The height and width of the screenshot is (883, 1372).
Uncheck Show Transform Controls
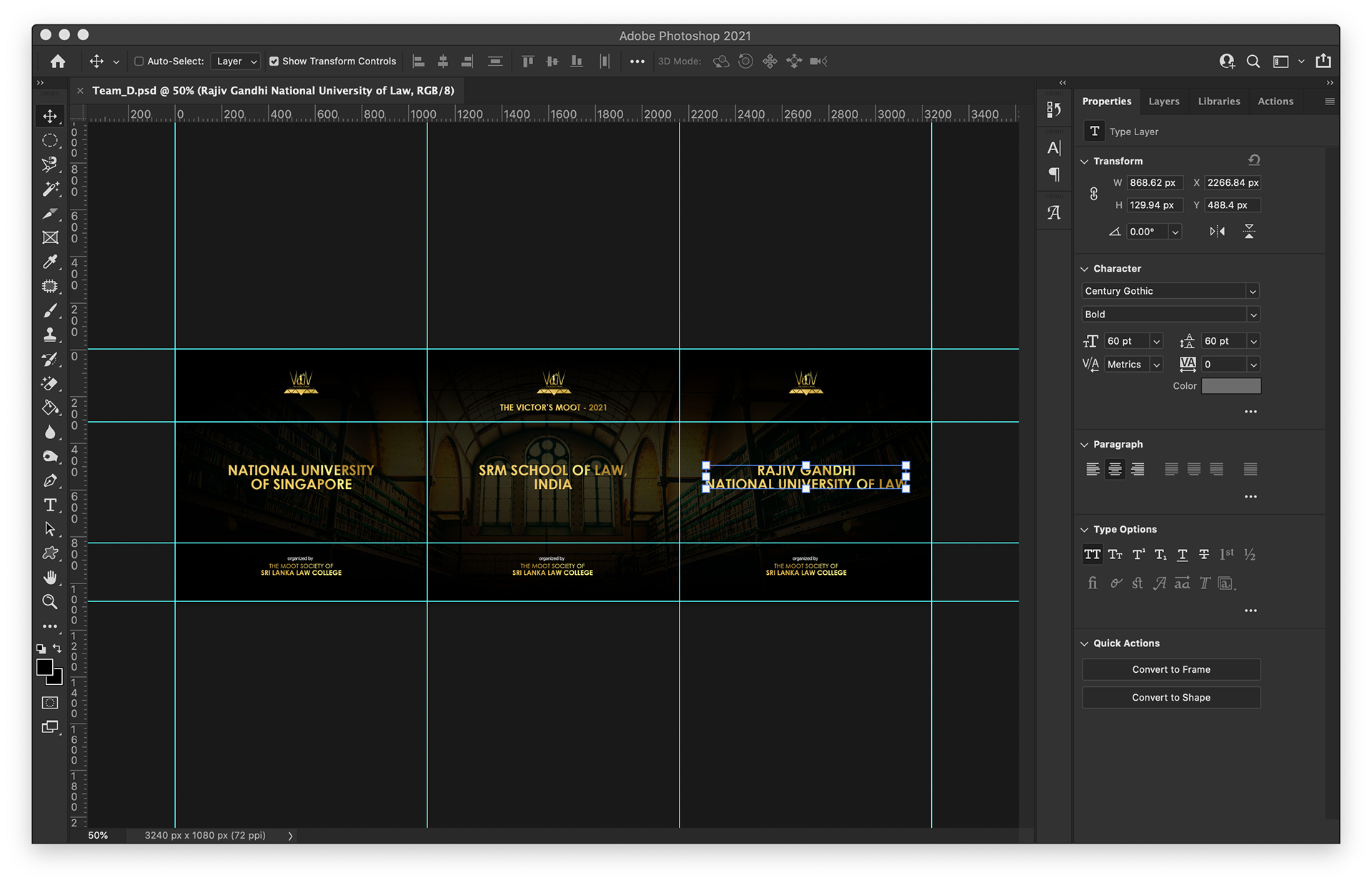point(274,61)
